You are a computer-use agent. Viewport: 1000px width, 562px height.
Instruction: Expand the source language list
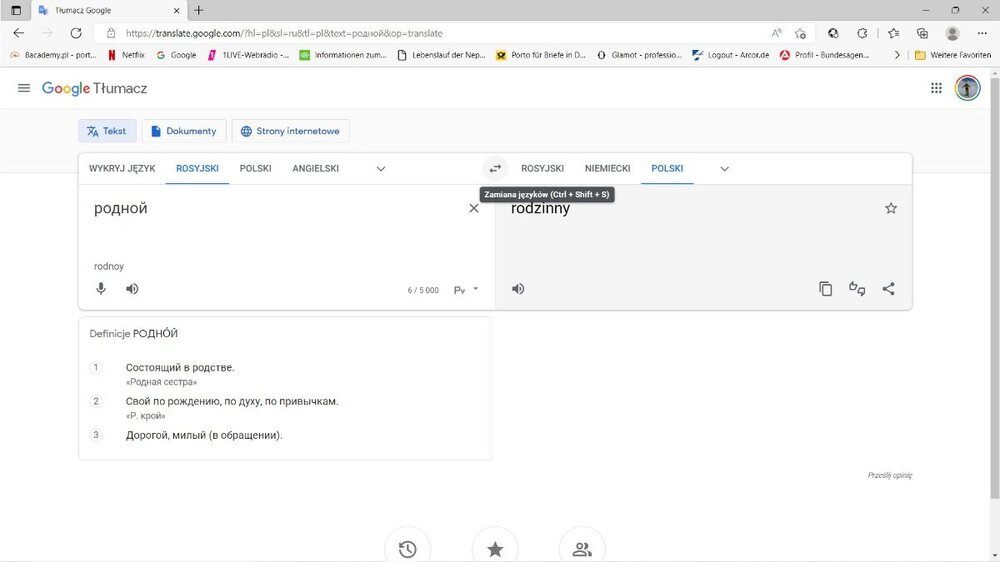pyautogui.click(x=381, y=169)
